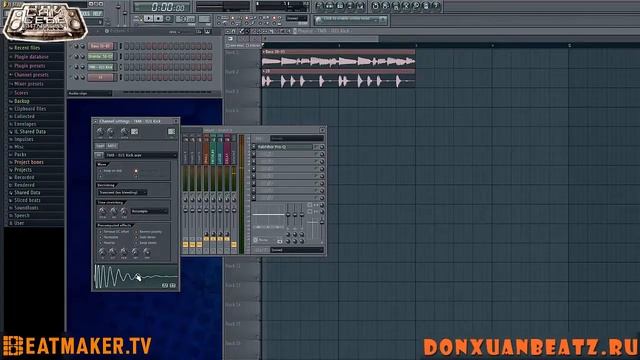This screenshot has height=360, width=640.
Task: Select the orange mixer insert track
Action: click(x=206, y=194)
